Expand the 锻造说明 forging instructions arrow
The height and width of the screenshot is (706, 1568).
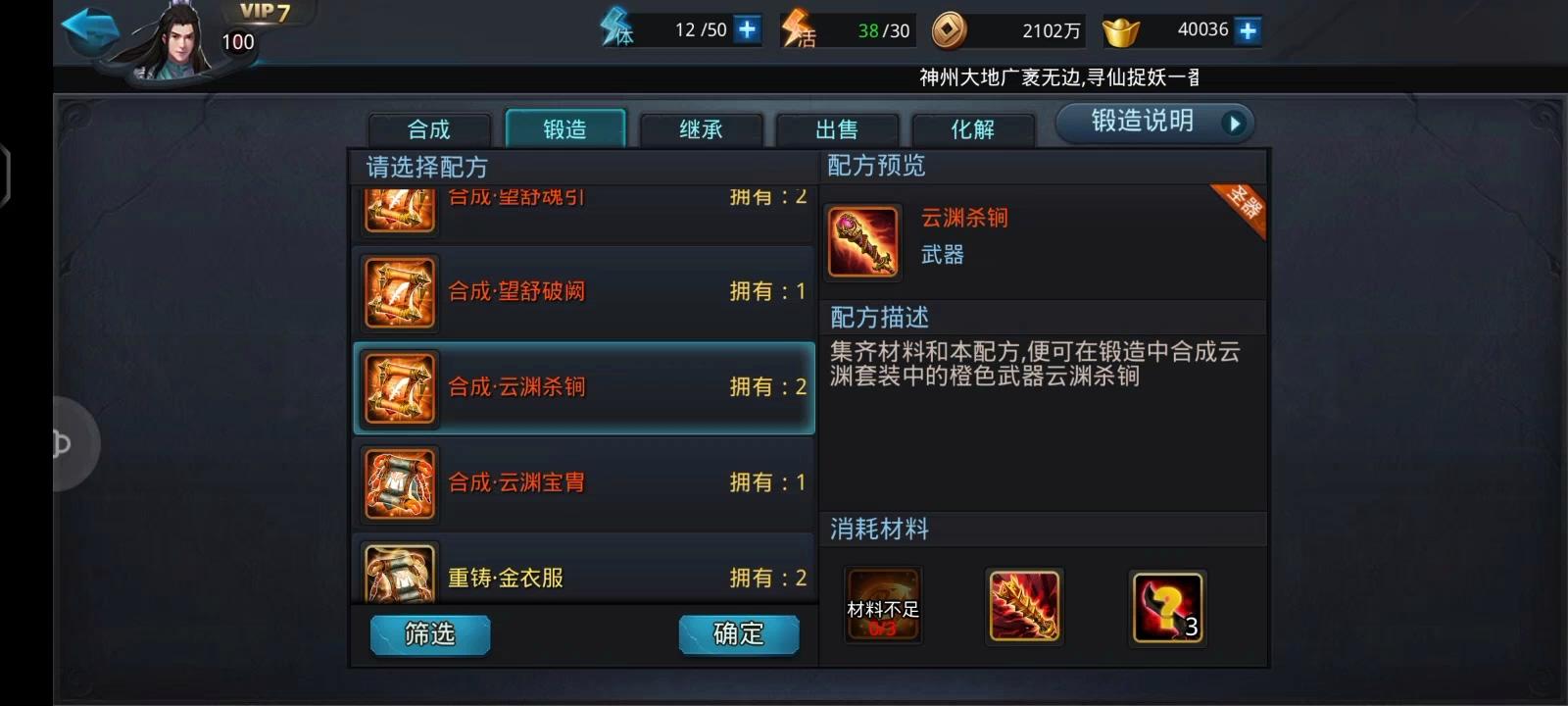tap(1235, 124)
